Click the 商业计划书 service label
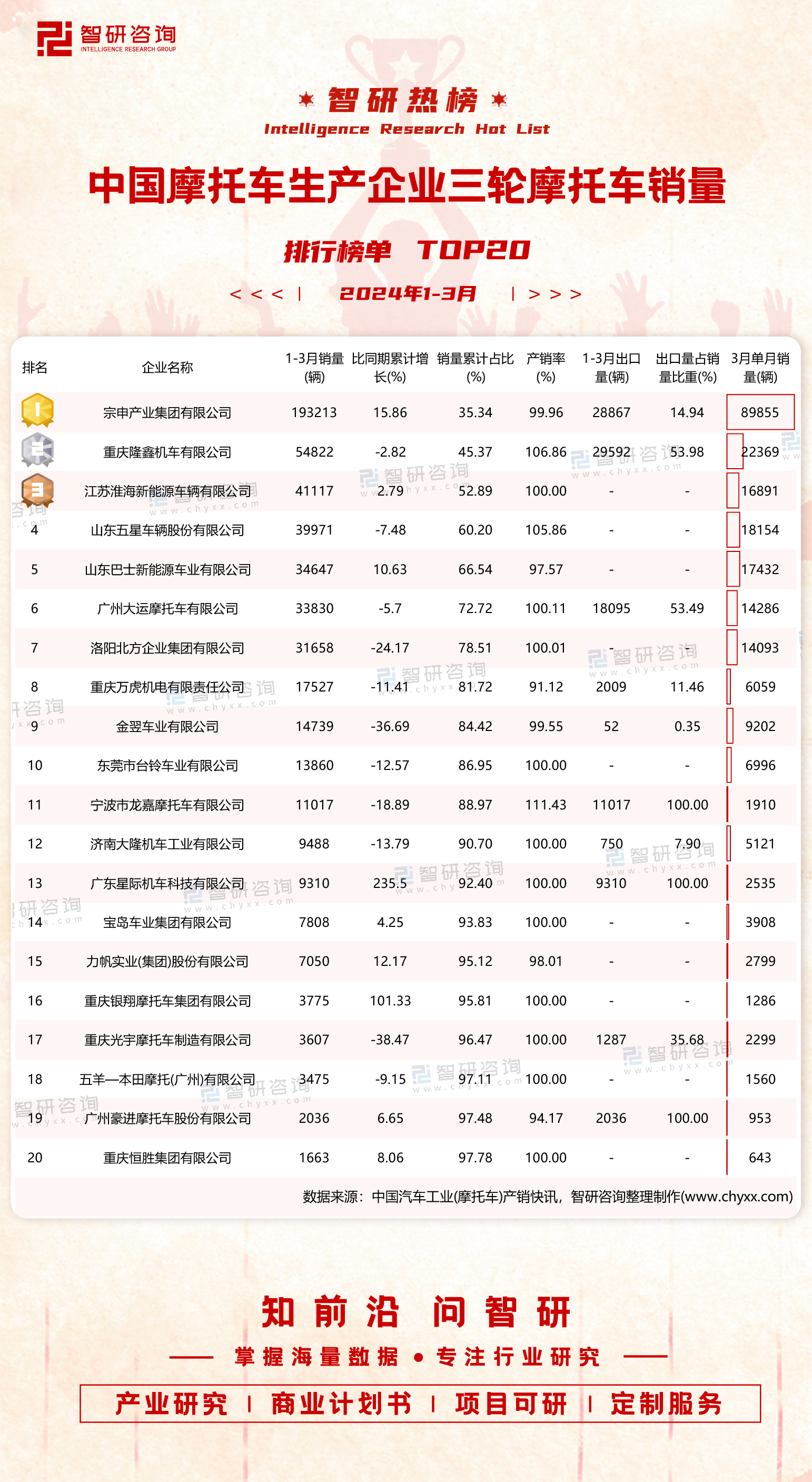Screen dimensions: 812x1482 click(x=341, y=1405)
